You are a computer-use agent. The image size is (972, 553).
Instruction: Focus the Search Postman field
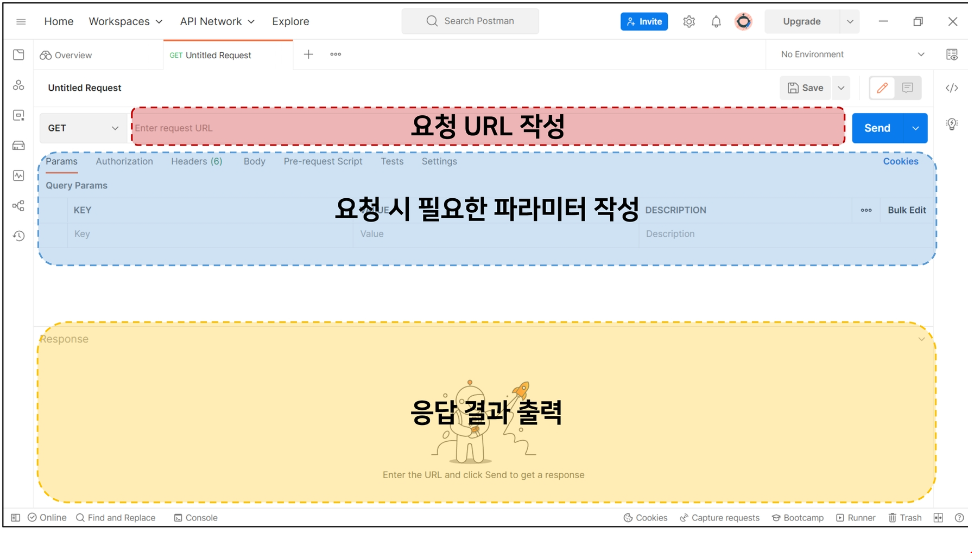[470, 21]
